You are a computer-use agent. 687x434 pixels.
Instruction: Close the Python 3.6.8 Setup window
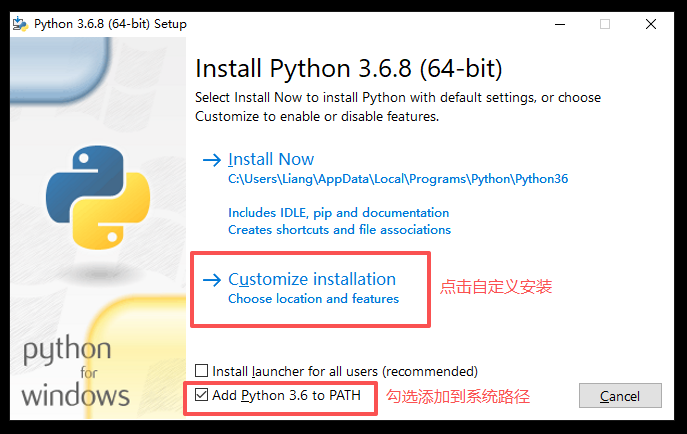[x=652, y=24]
